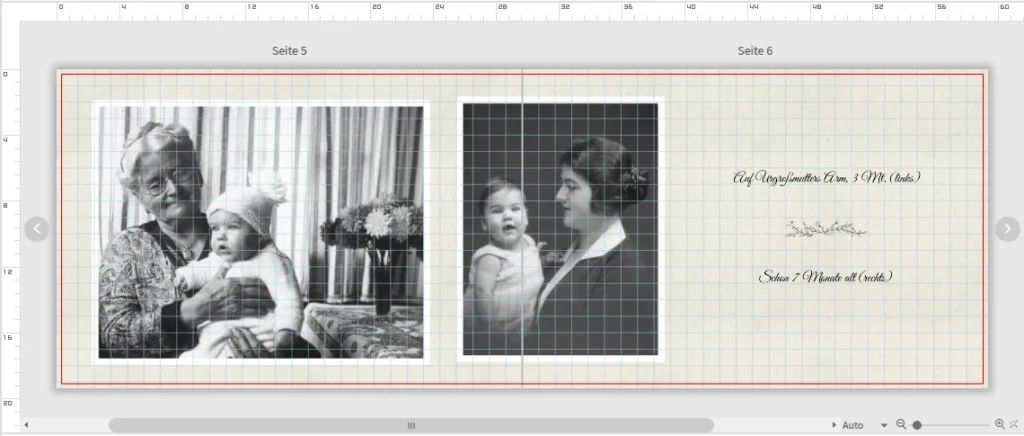This screenshot has width=1024, height=436.
Task: Click the zoom out magnifier icon
Action: [901, 425]
